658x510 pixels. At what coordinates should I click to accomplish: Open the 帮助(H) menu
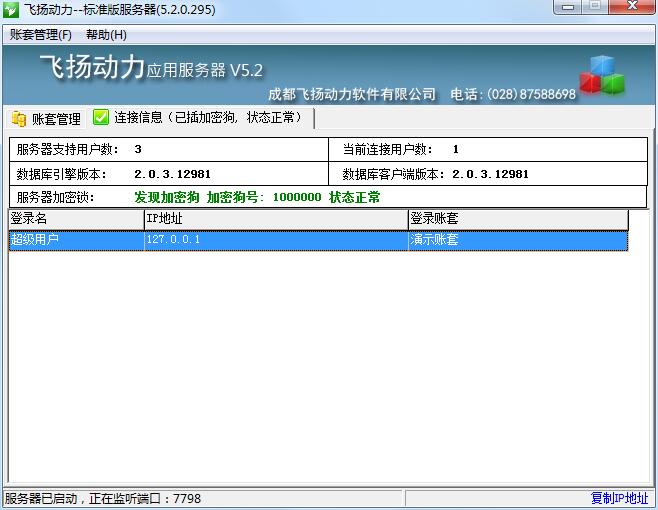106,34
